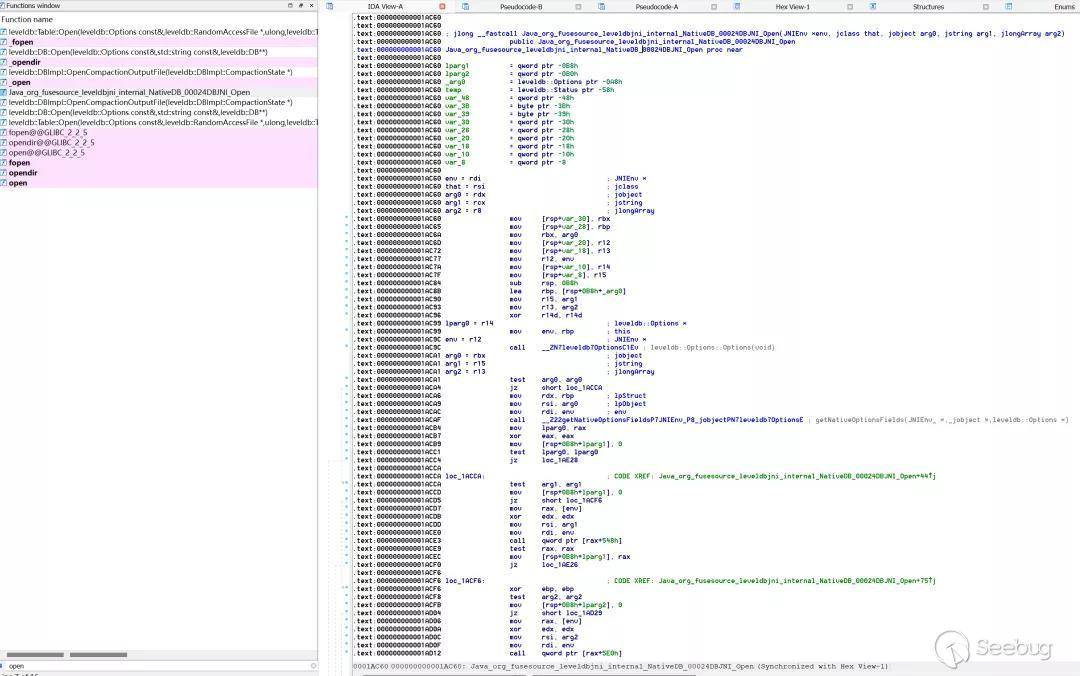
Task: Switch to the Hex View-1 tab
Action: 792,7
